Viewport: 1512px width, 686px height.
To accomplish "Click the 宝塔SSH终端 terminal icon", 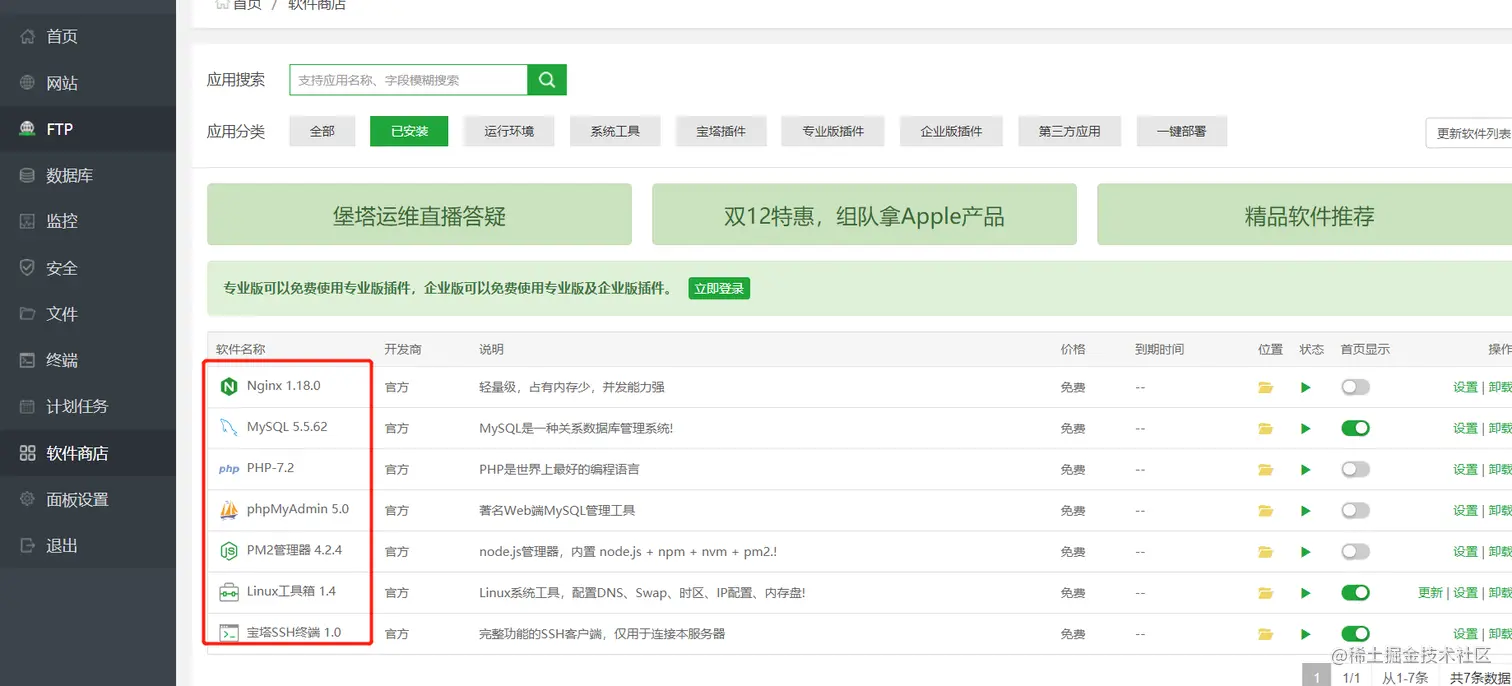I will point(229,633).
